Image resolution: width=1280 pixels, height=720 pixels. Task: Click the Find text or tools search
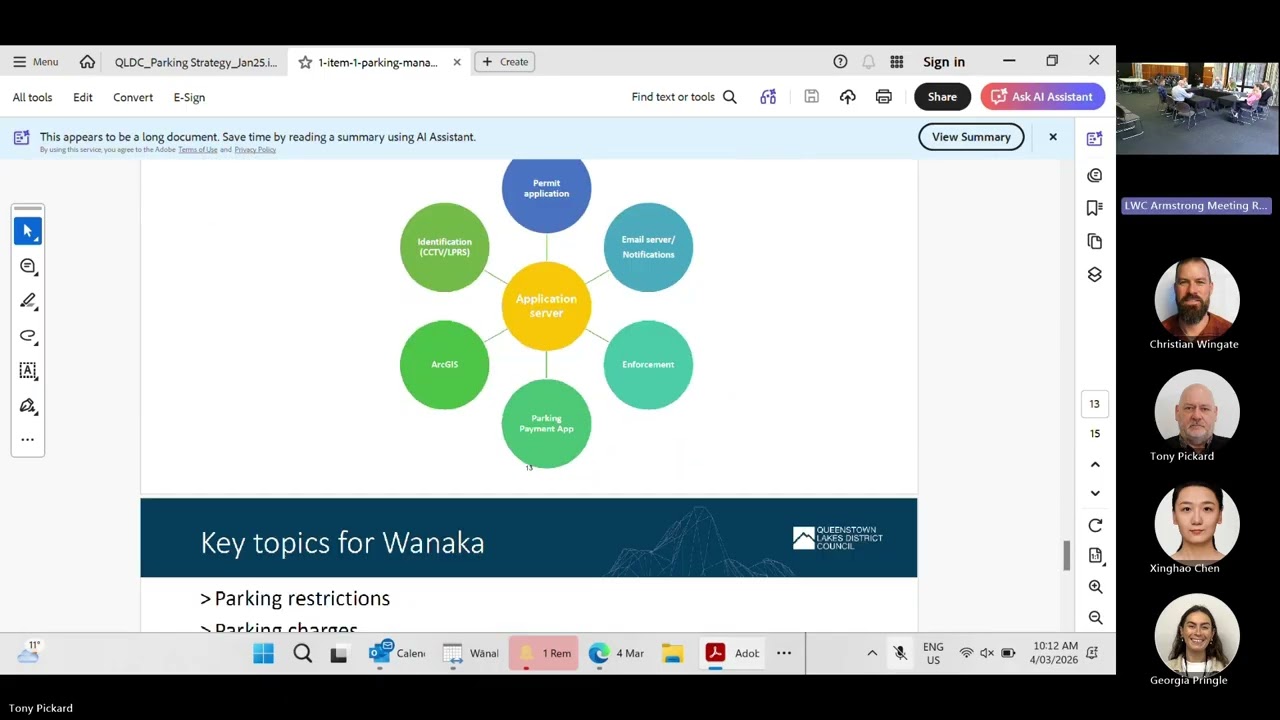[684, 97]
